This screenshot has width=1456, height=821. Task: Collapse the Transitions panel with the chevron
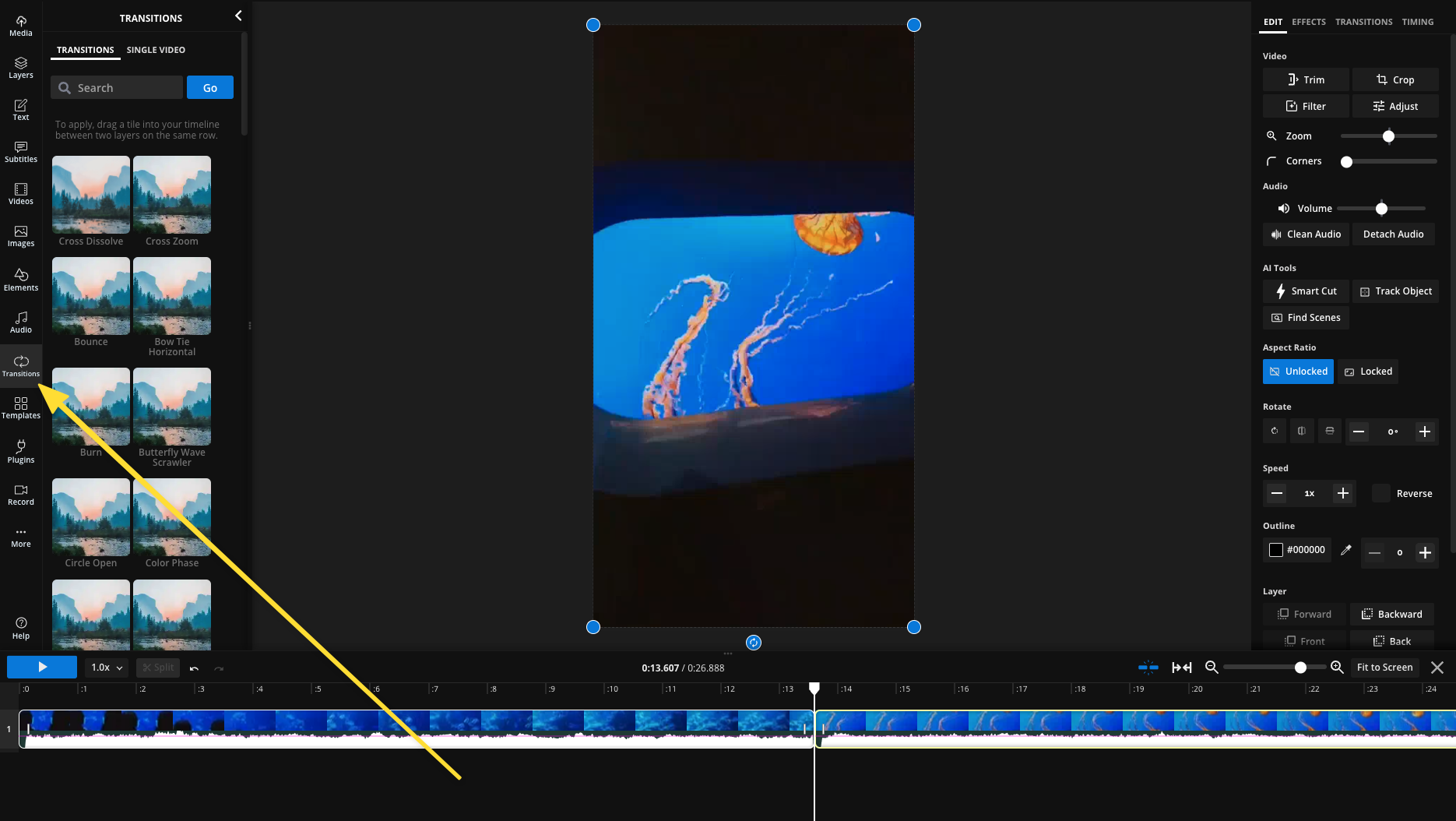coord(237,16)
